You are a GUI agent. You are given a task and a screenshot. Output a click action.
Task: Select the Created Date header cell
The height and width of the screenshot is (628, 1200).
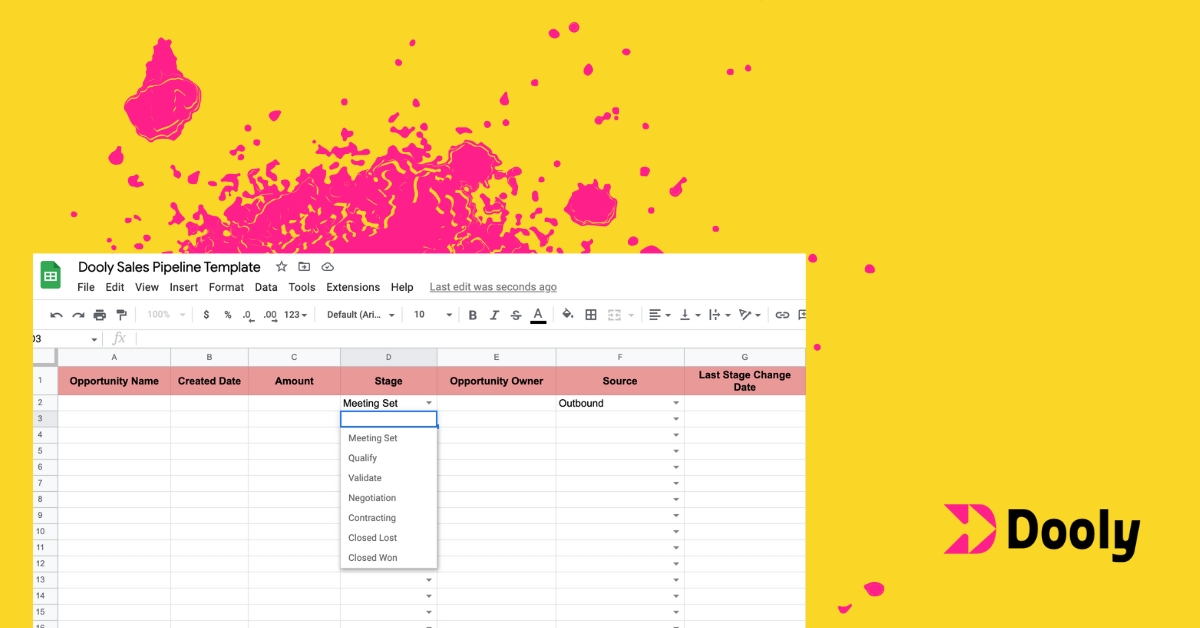209,381
